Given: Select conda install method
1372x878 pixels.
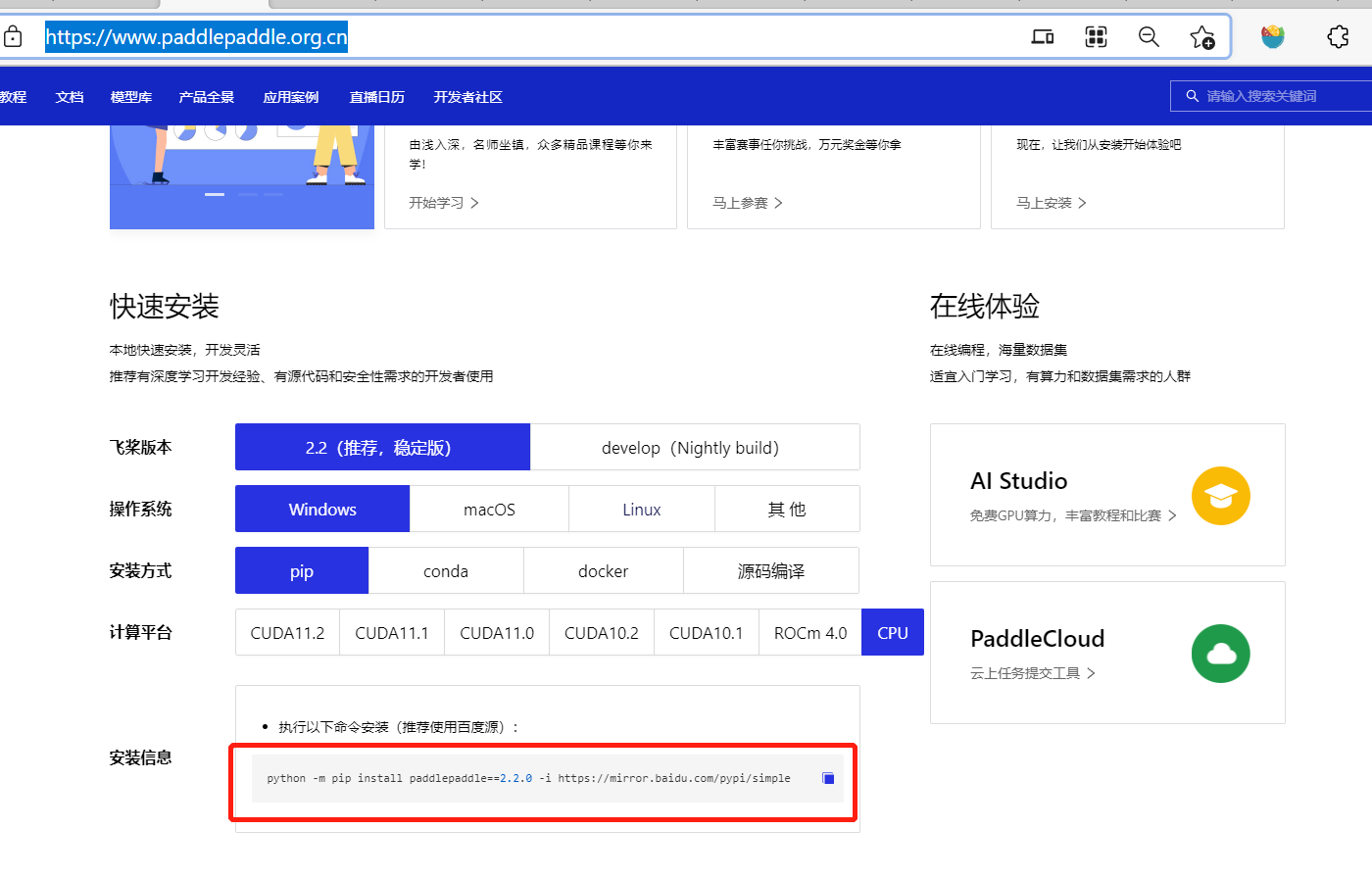Looking at the screenshot, I should [x=446, y=570].
